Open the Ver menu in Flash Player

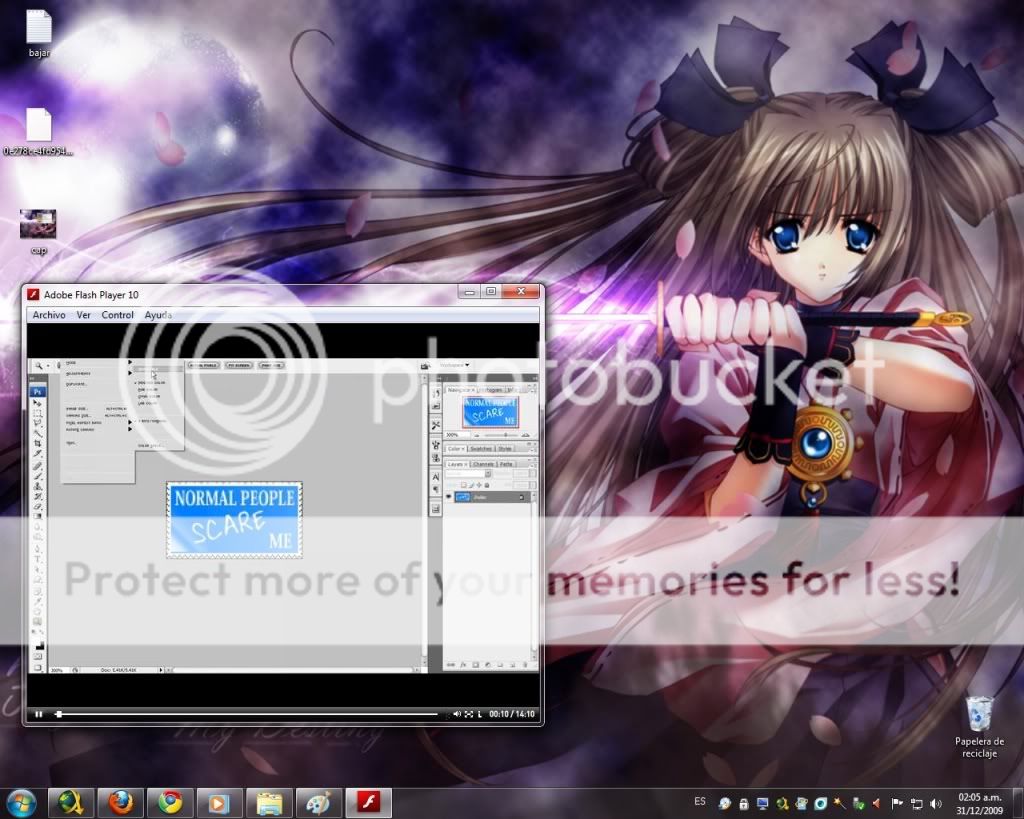(x=84, y=315)
